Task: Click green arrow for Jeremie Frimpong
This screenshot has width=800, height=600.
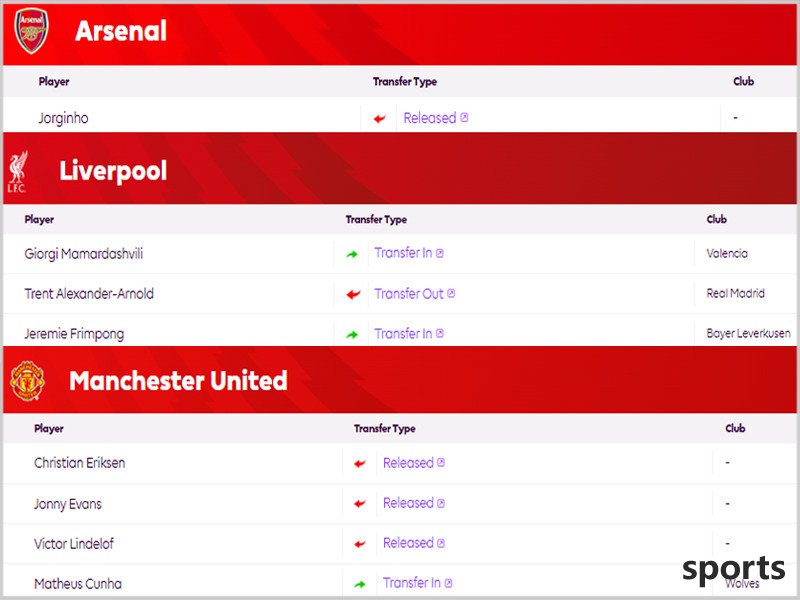Action: [x=352, y=335]
